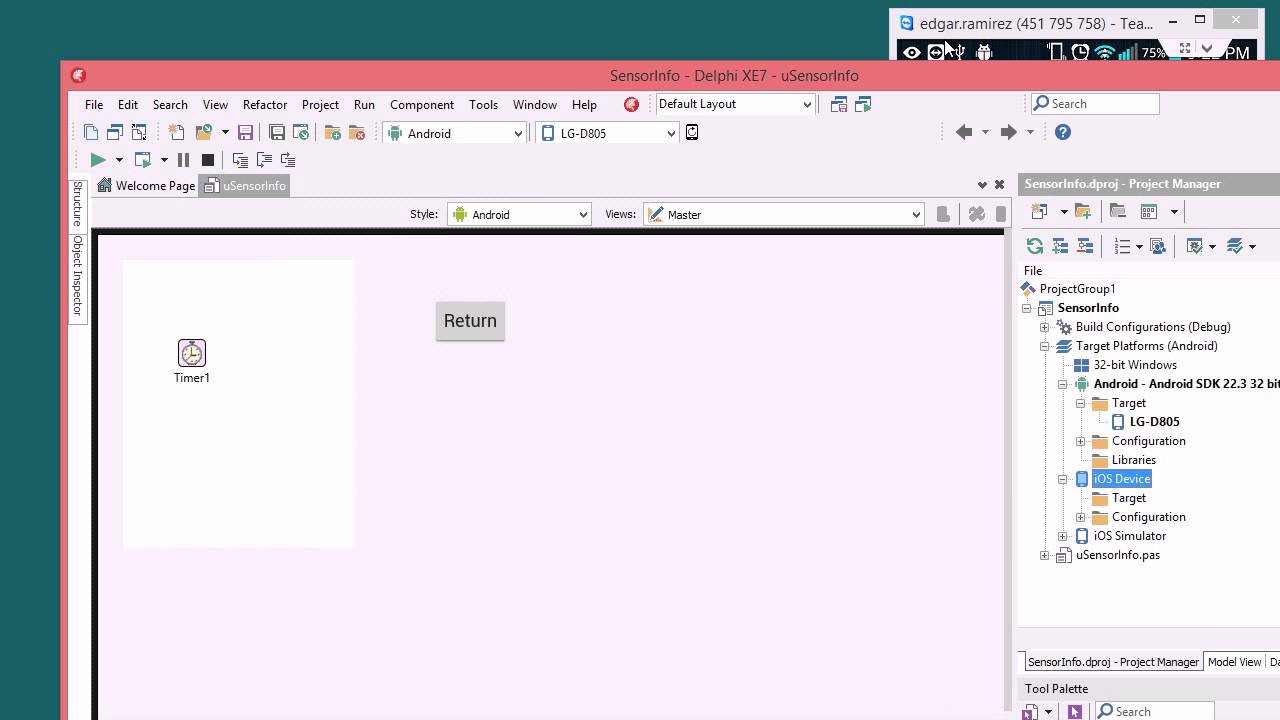Image resolution: width=1280 pixels, height=720 pixels.
Task: Click the Stop (program reset) icon
Action: [208, 160]
